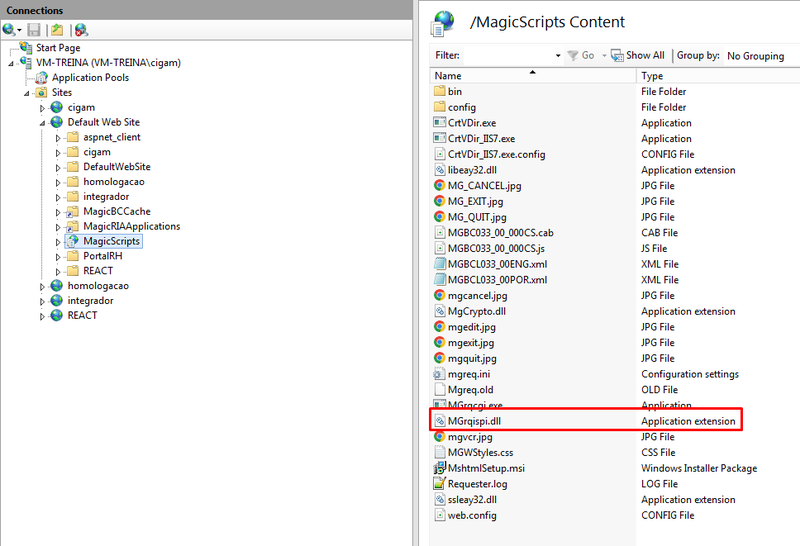Select mgvcr.jpg in the list

[470, 437]
